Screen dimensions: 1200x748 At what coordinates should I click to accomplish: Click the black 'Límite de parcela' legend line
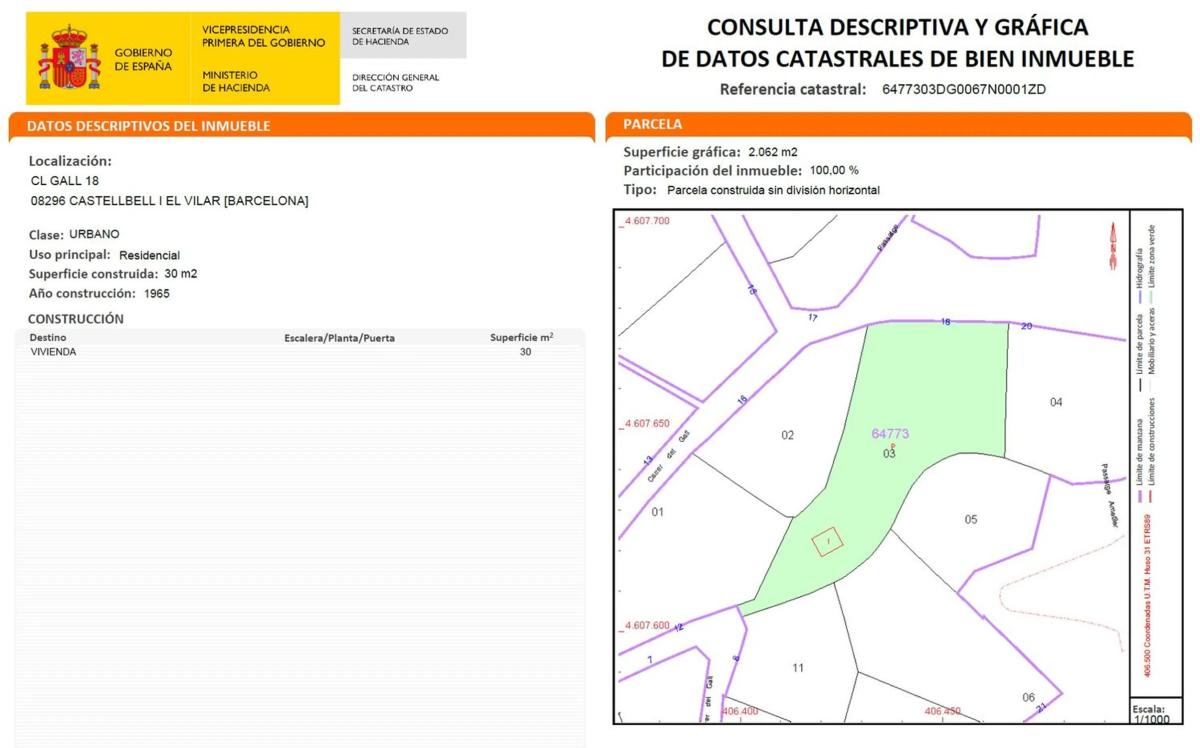click(1139, 362)
